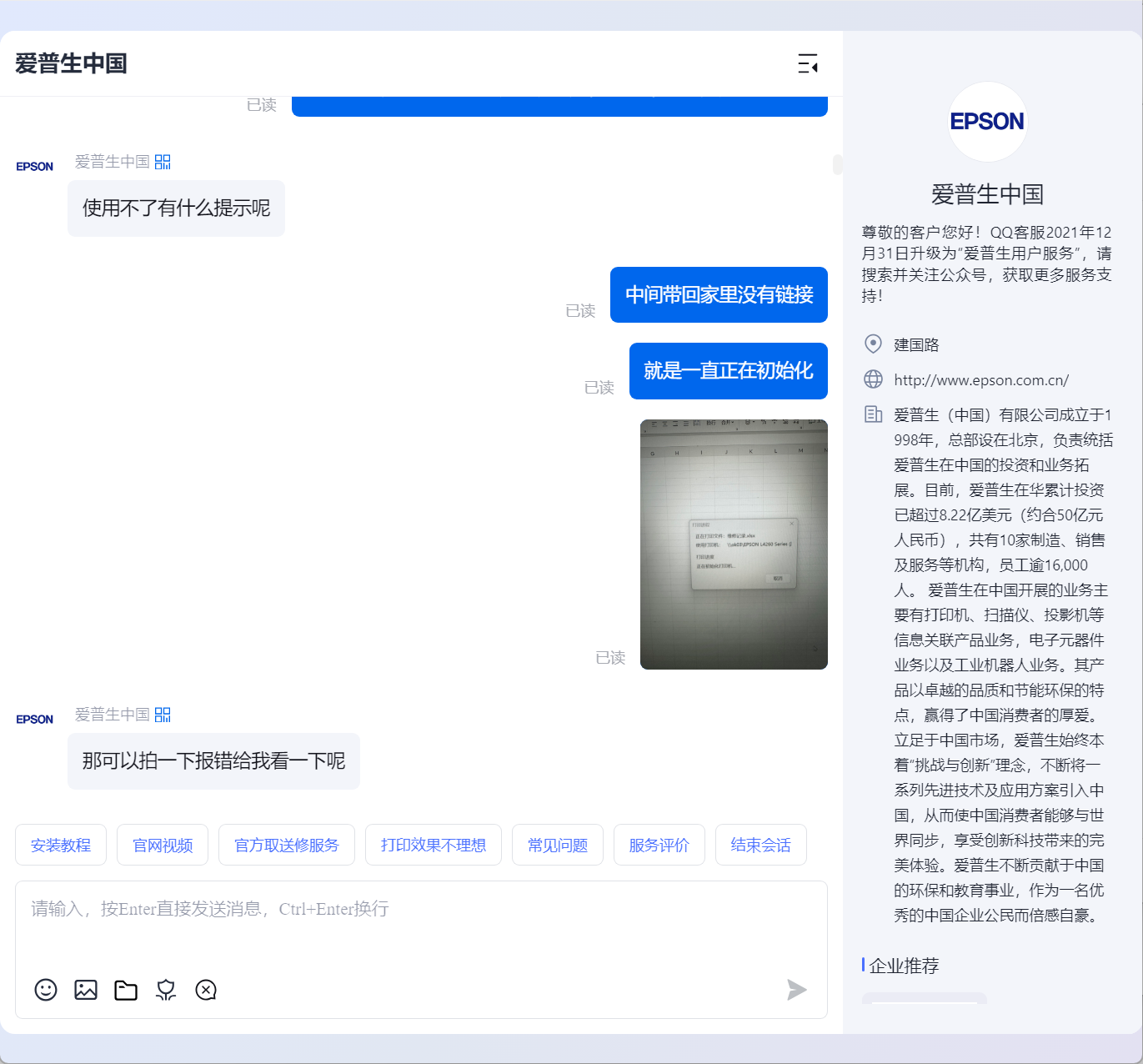
Task: Click the end chat circled-X icon
Action: [x=206, y=990]
